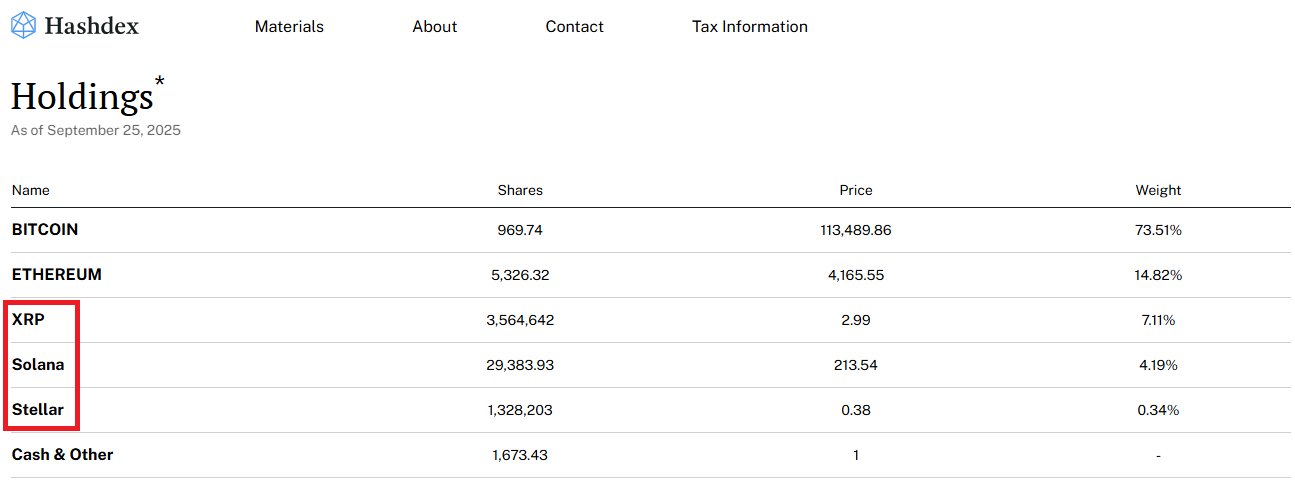Click the Price column header
This screenshot has width=1295, height=492.
855,190
